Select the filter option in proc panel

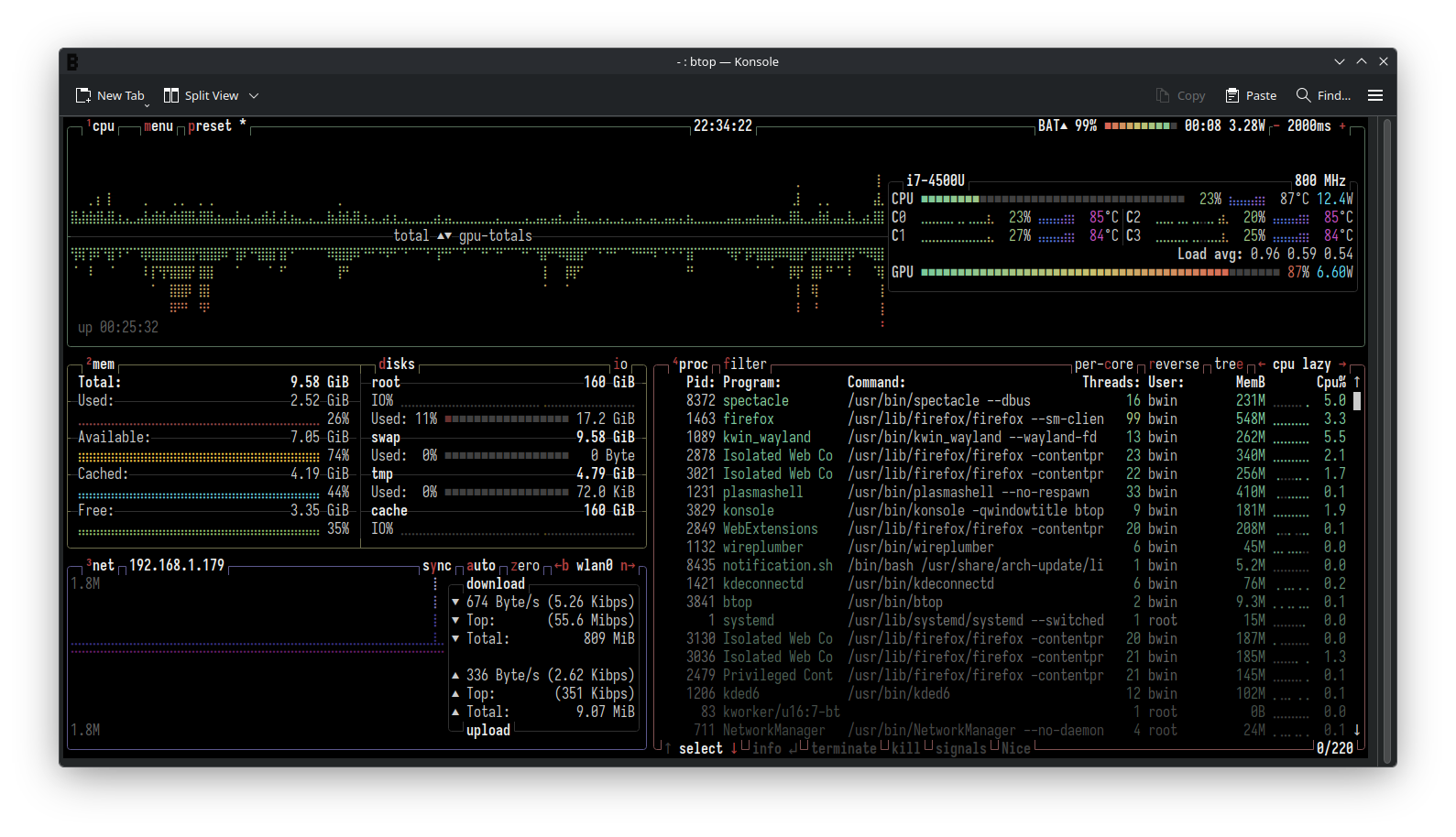point(745,364)
